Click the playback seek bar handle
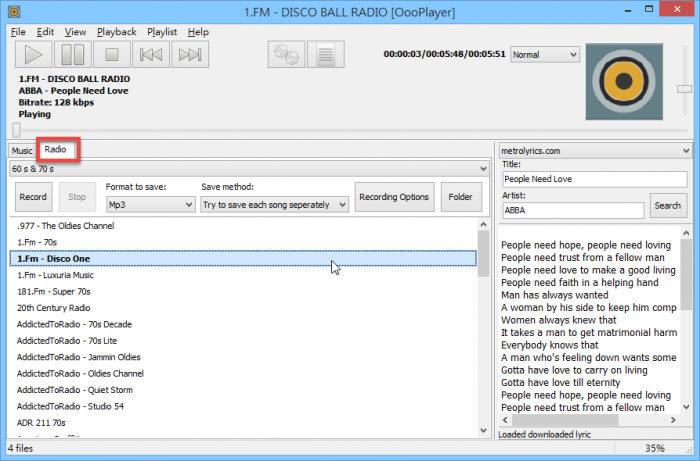The width and height of the screenshot is (700, 461). pos(17,130)
